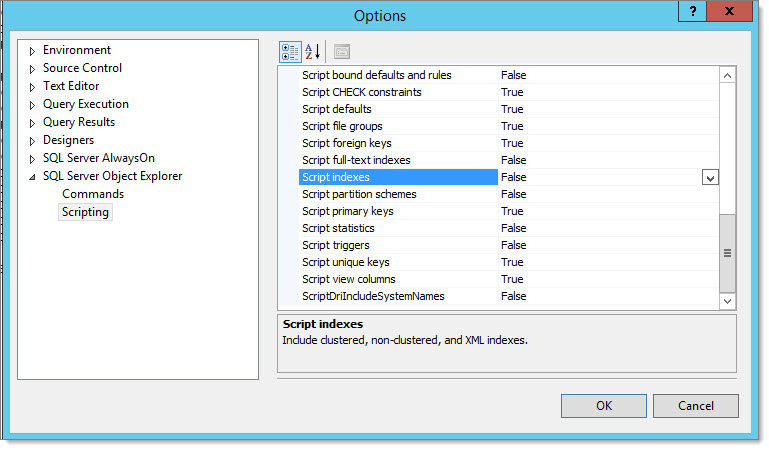769x450 pixels.
Task: Select 'Script statistics' property
Action: 338,228
